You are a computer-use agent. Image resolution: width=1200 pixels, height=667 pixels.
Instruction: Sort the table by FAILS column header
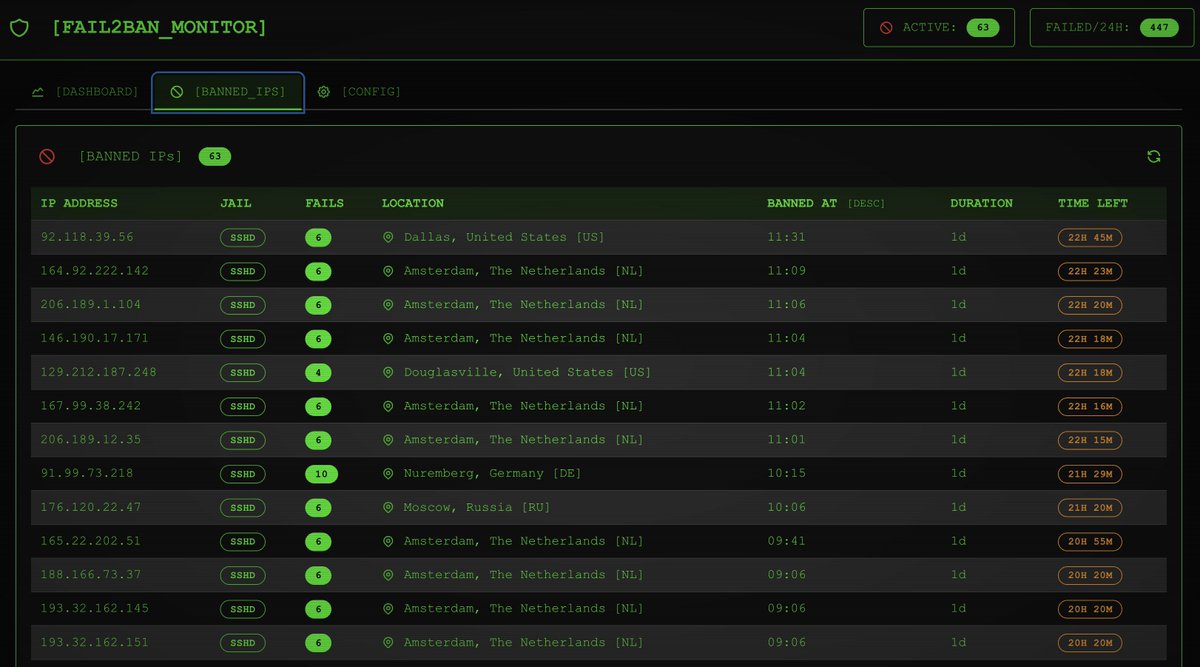tap(324, 203)
